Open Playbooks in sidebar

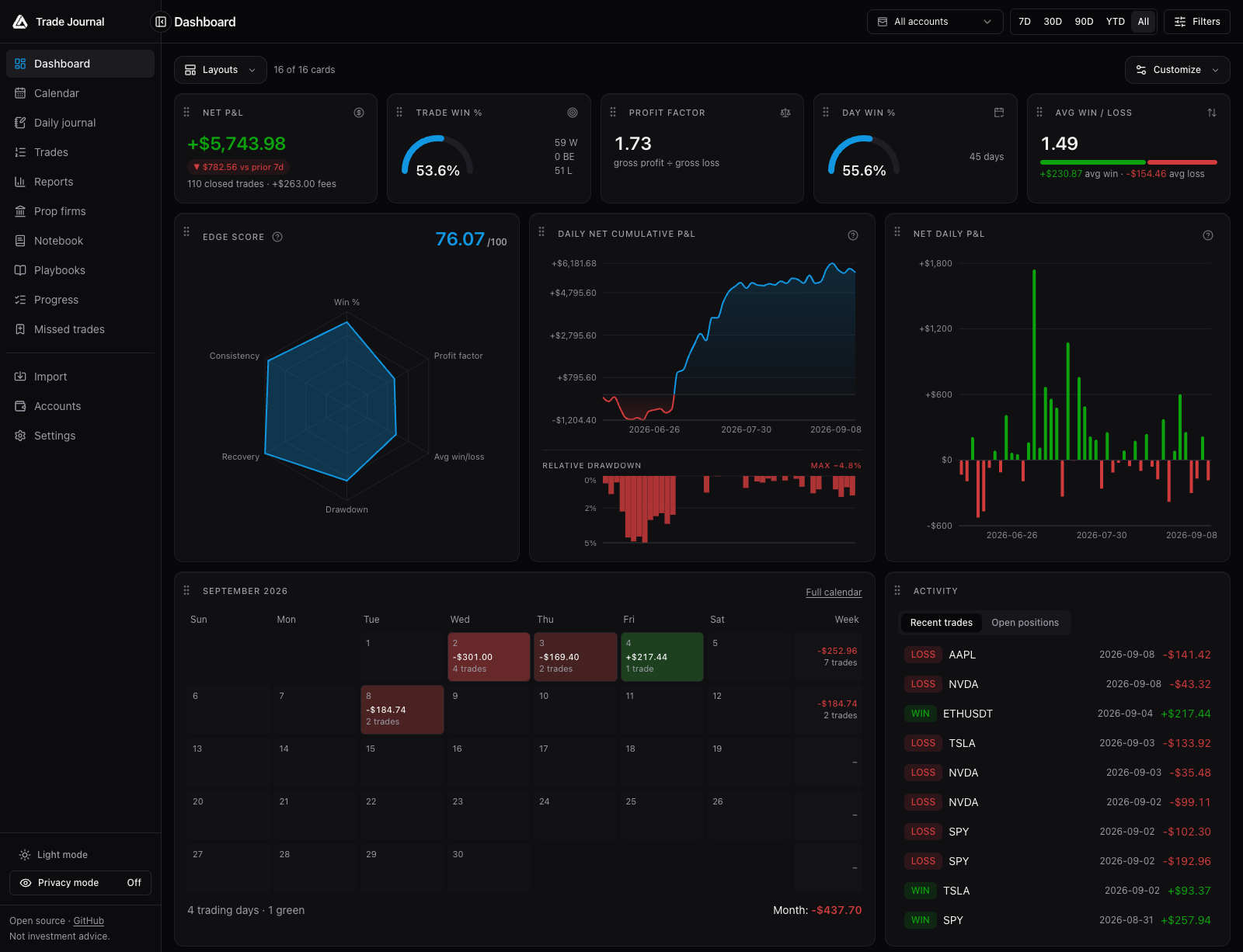(80, 270)
